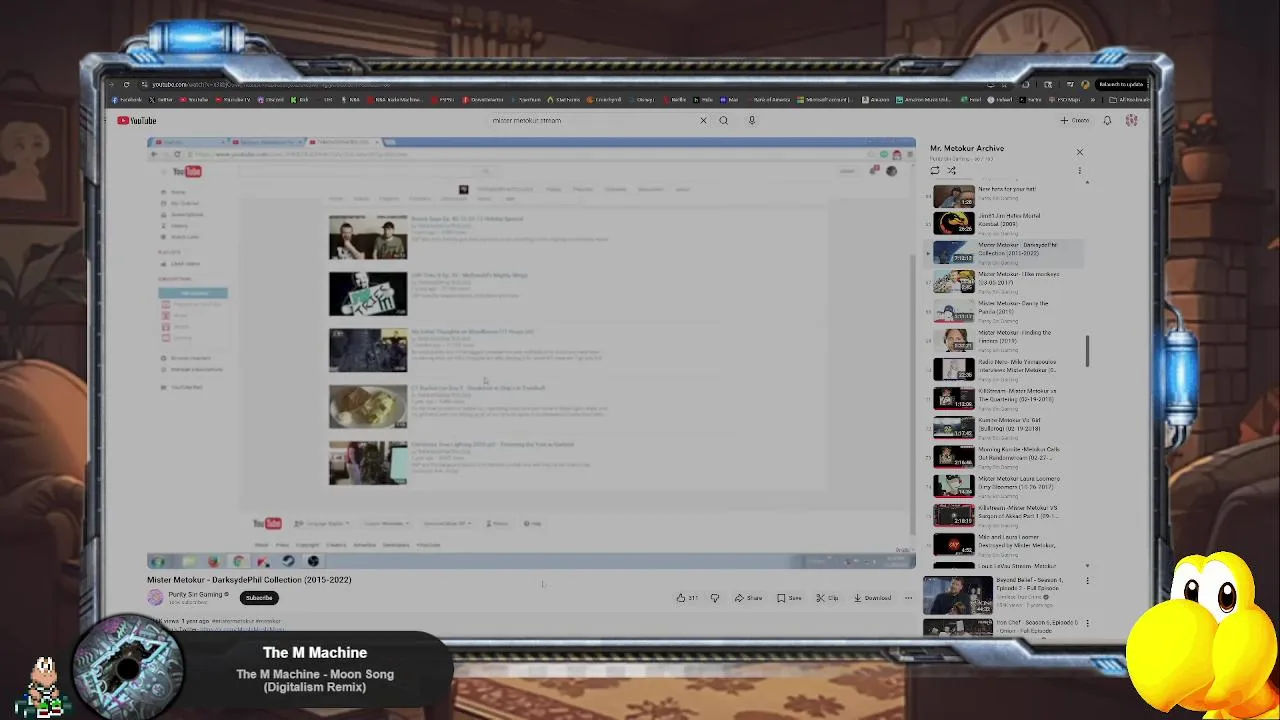Click the YouTube logo inside the video player

point(186,171)
